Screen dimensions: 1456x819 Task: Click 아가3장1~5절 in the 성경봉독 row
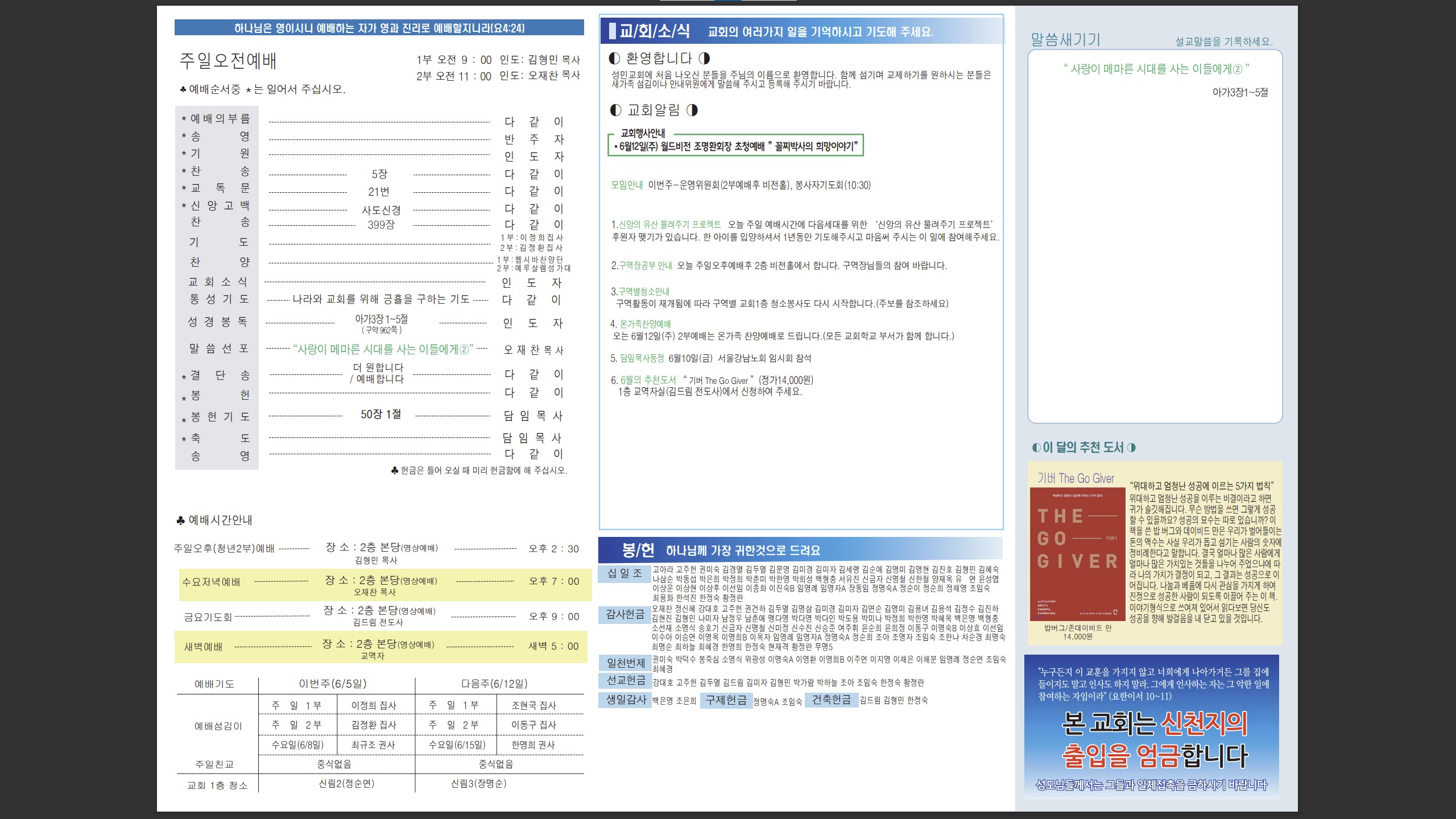click(x=381, y=319)
